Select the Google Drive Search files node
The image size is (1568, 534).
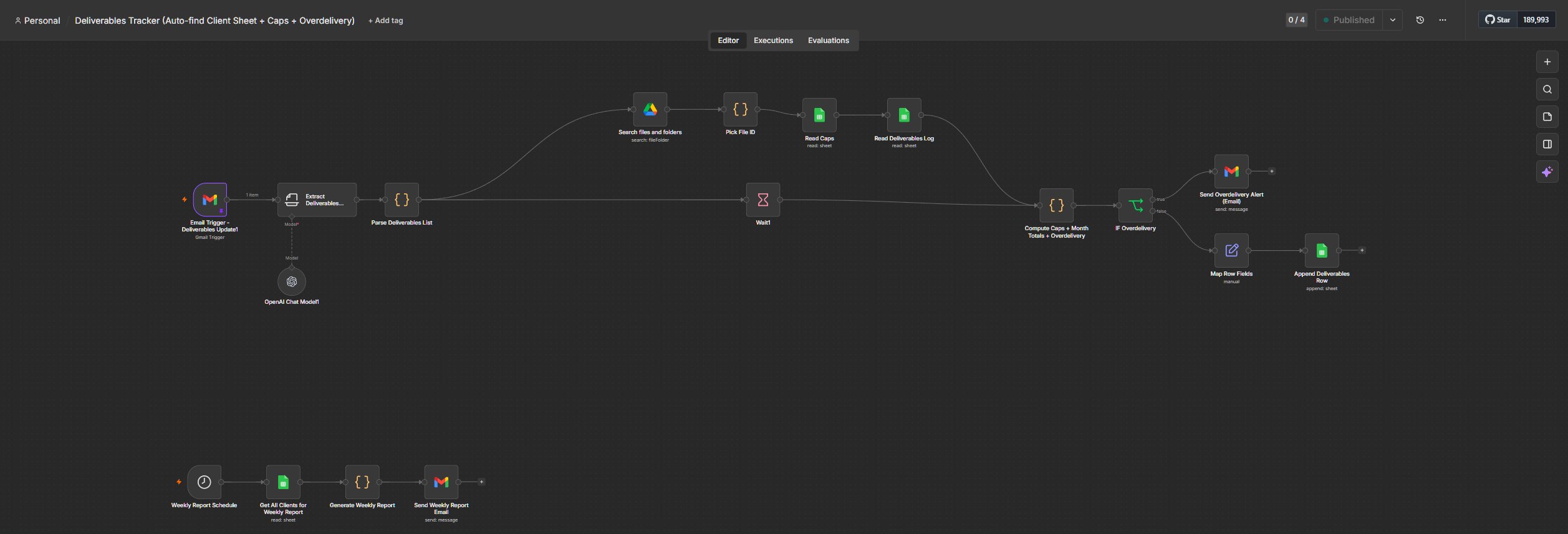[x=650, y=110]
